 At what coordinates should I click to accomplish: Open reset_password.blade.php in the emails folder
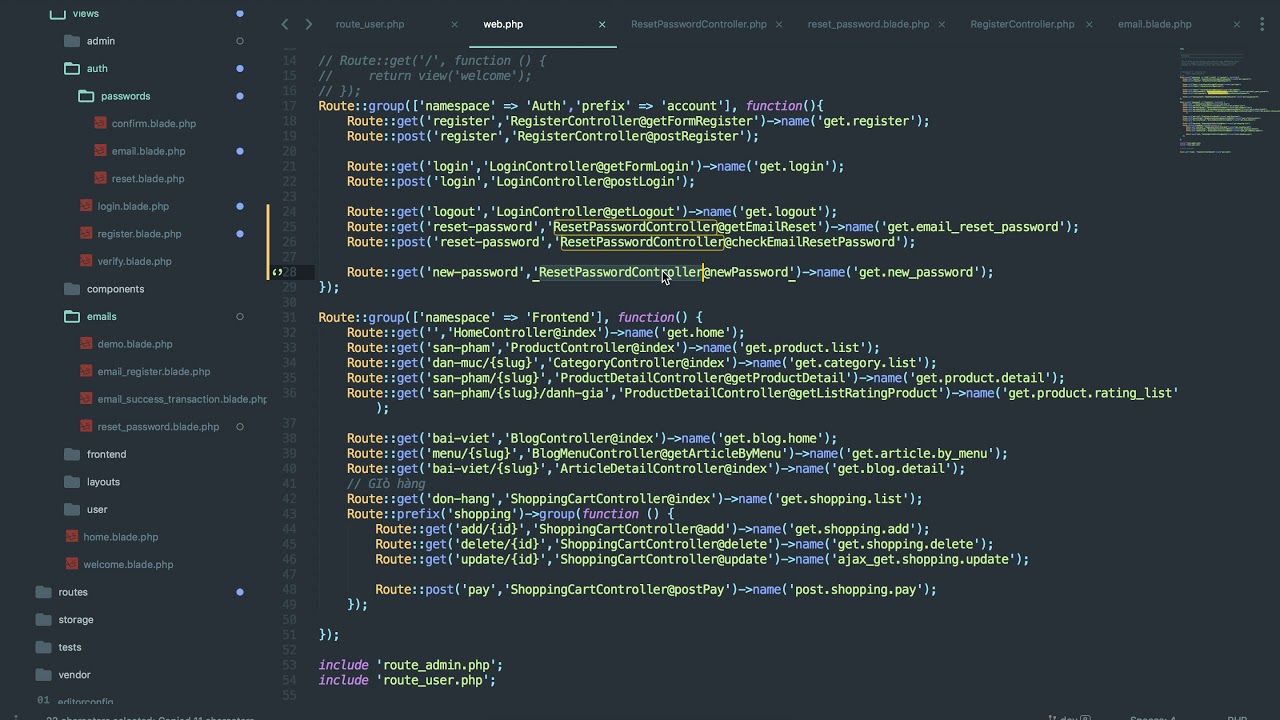pos(158,427)
